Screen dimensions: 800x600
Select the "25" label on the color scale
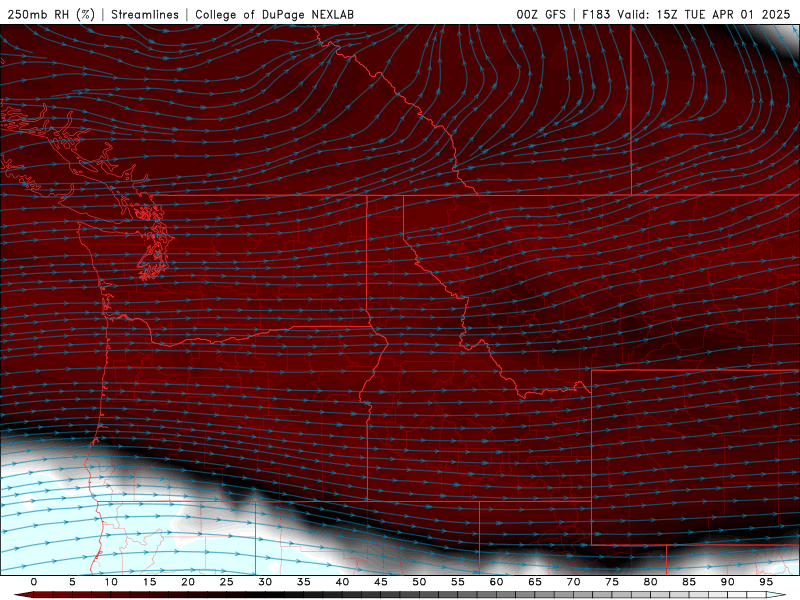227,582
